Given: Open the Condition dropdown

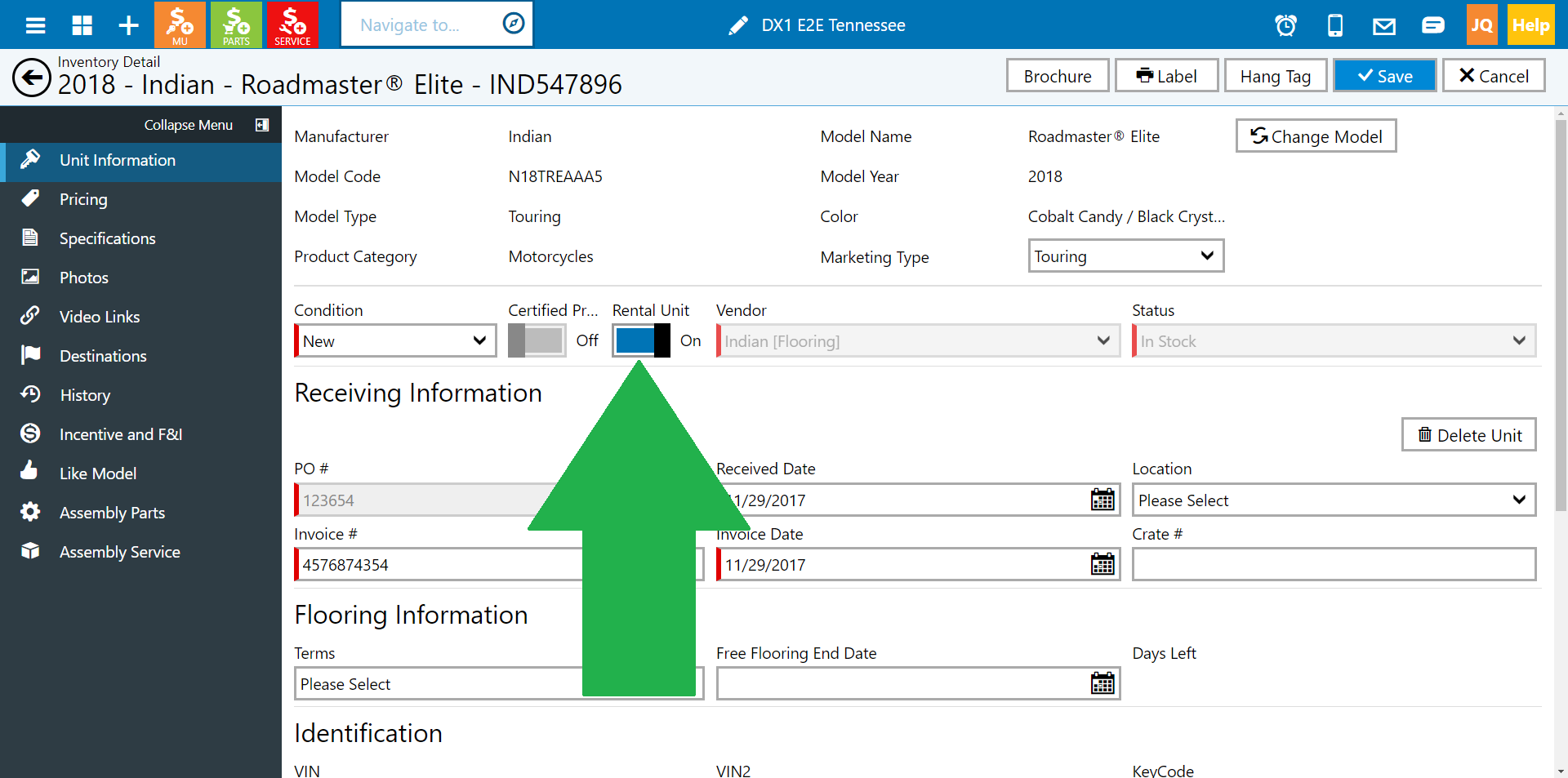Looking at the screenshot, I should pyautogui.click(x=395, y=340).
